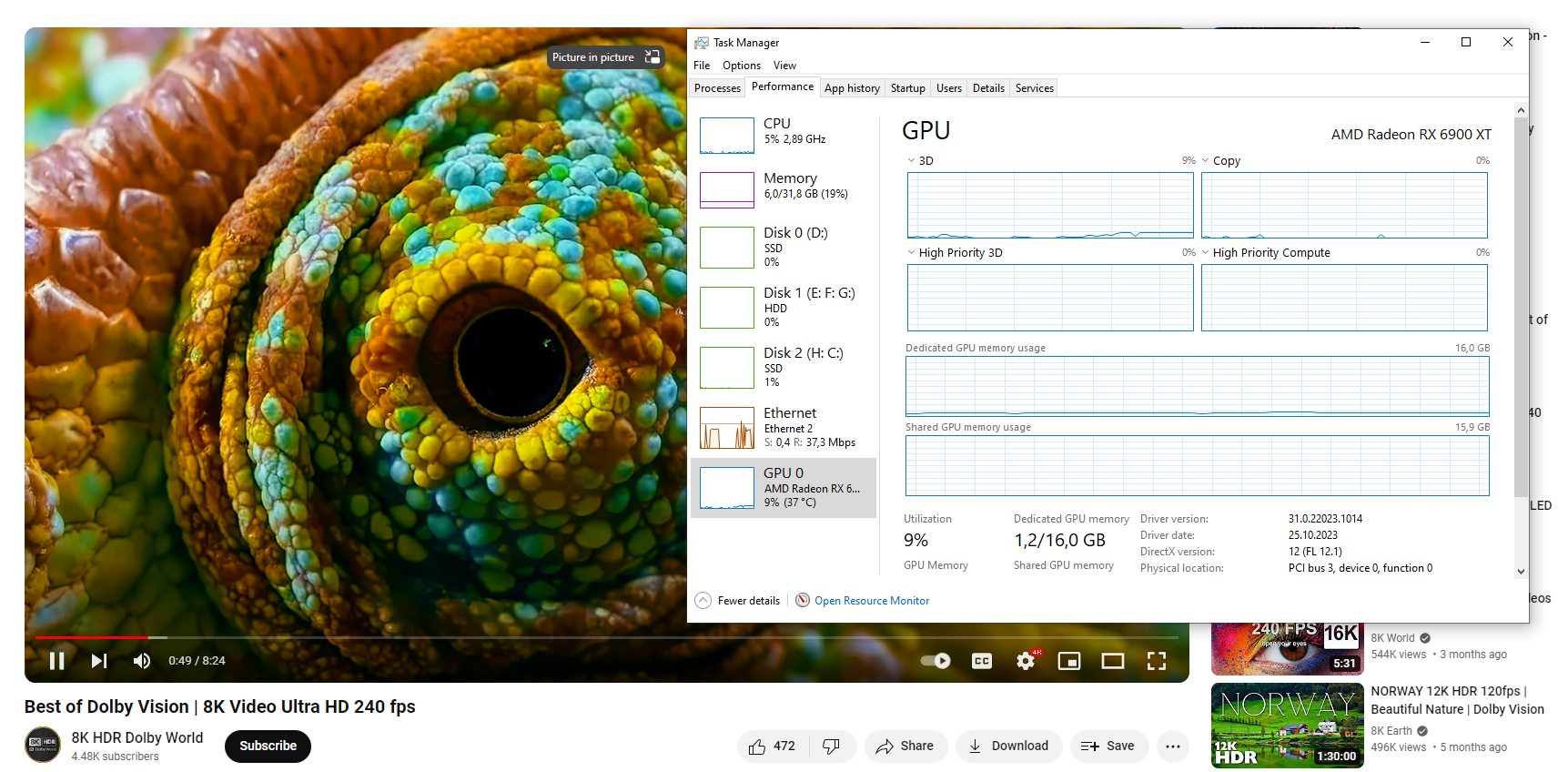The height and width of the screenshot is (772, 1568).
Task: Mute the video volume
Action: (x=142, y=661)
